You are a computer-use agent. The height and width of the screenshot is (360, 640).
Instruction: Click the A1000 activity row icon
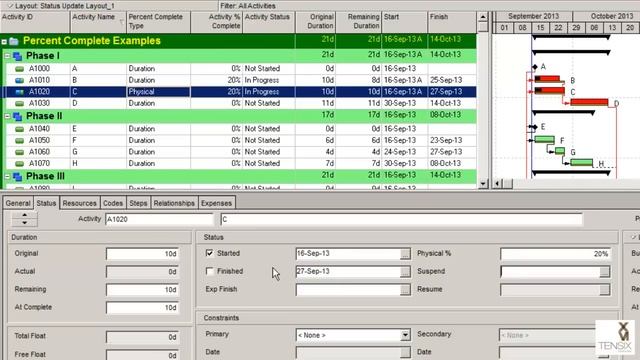tap(19, 69)
